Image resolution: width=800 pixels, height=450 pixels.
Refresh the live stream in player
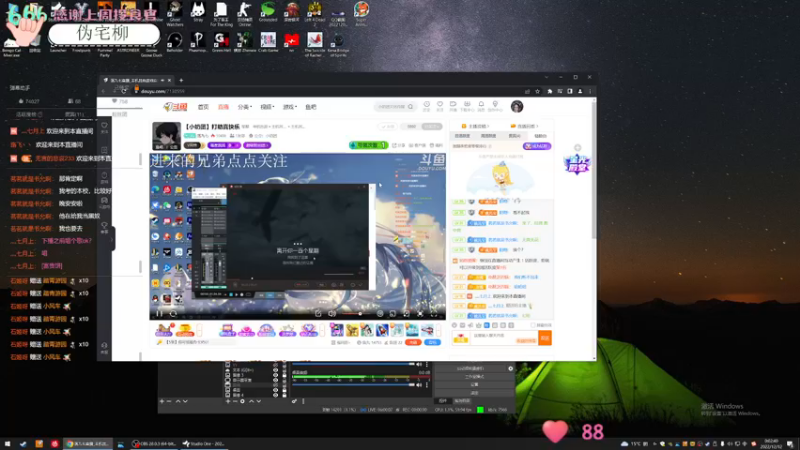[x=173, y=313]
